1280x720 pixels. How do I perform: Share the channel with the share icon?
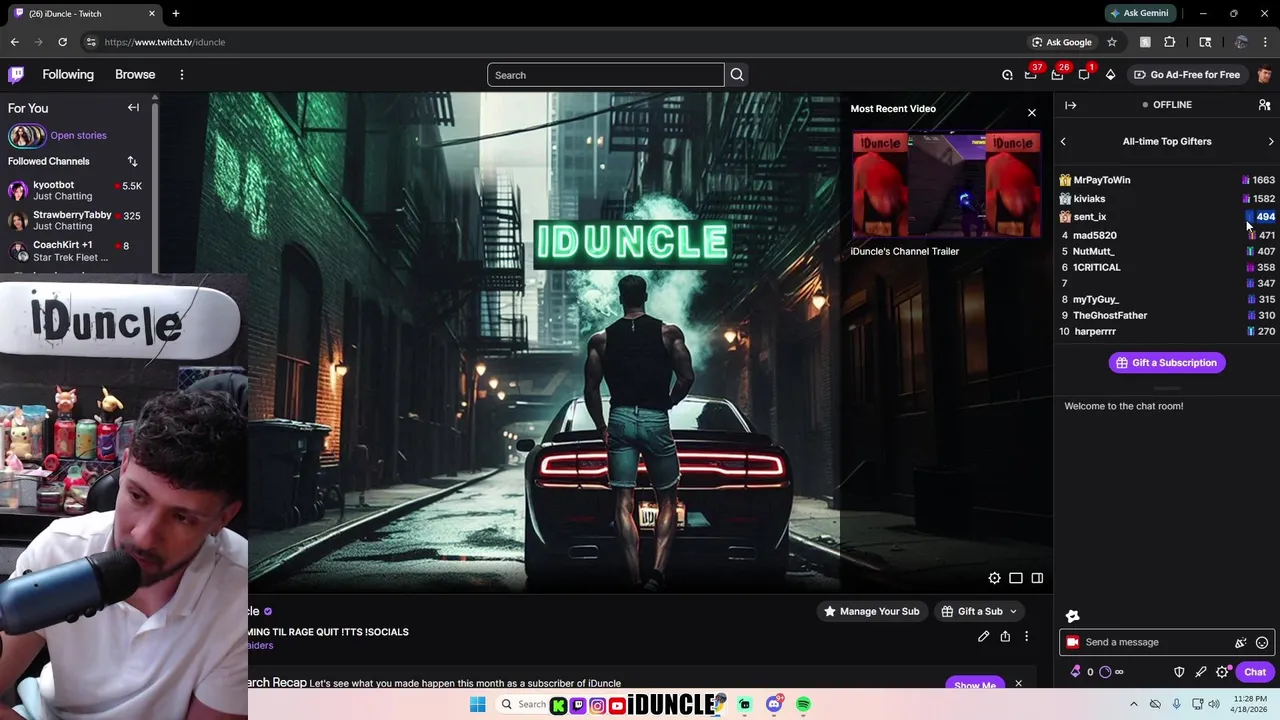tap(1005, 636)
